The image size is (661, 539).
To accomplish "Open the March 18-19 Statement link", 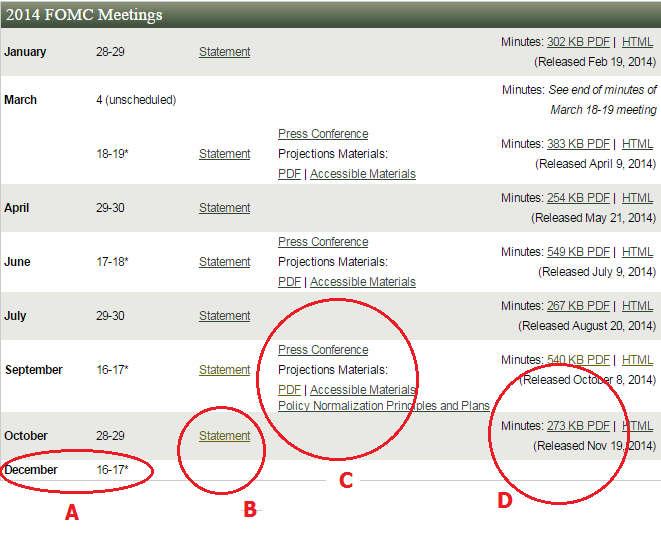I will click(225, 154).
